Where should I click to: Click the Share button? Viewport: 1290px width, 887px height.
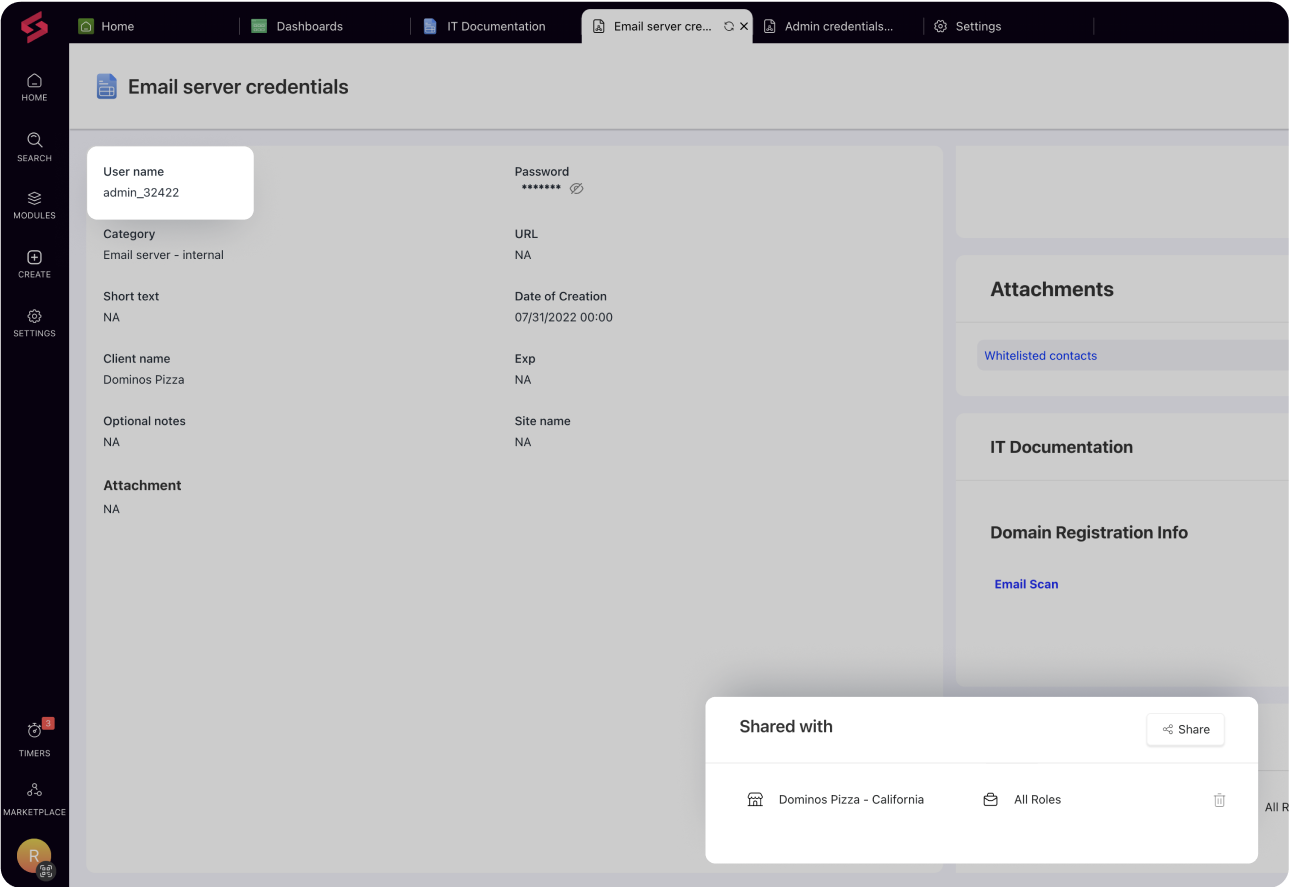tap(1185, 729)
